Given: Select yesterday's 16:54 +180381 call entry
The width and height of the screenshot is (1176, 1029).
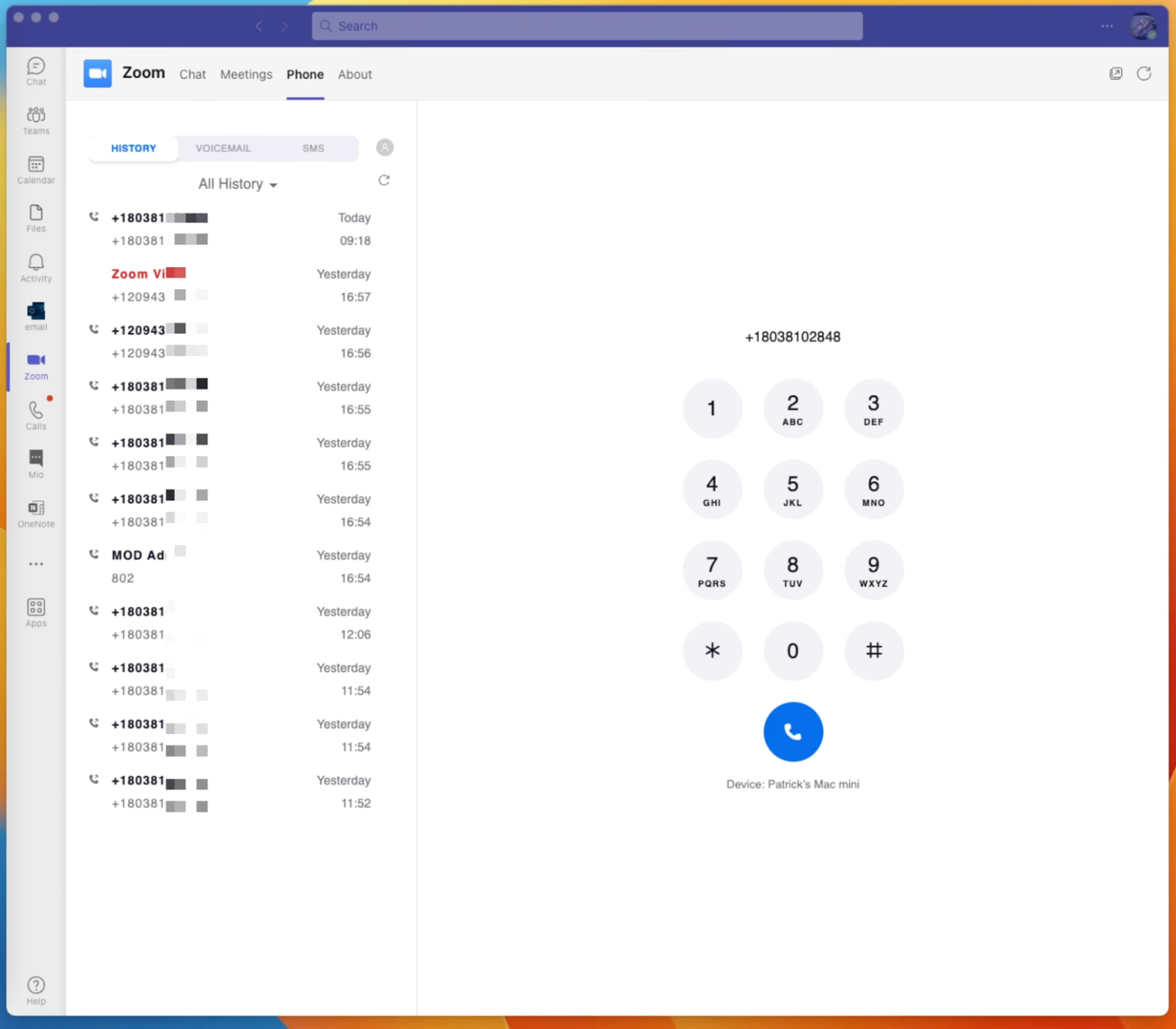Looking at the screenshot, I should click(231, 511).
